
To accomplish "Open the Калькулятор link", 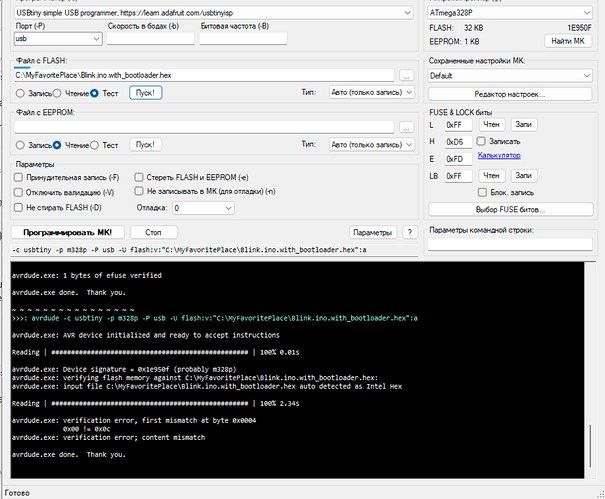I will 499,155.
